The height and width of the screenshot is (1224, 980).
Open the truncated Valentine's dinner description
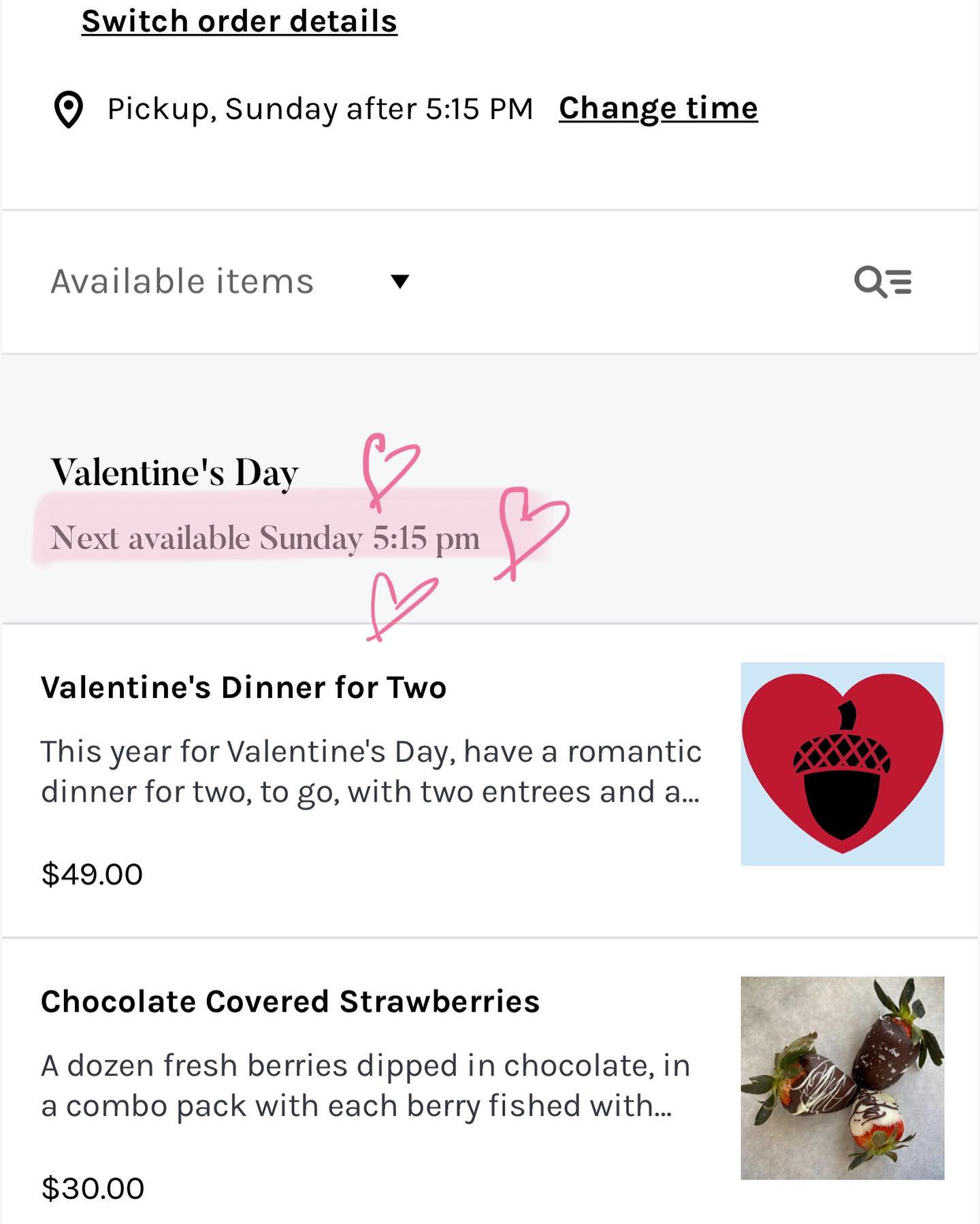click(371, 772)
